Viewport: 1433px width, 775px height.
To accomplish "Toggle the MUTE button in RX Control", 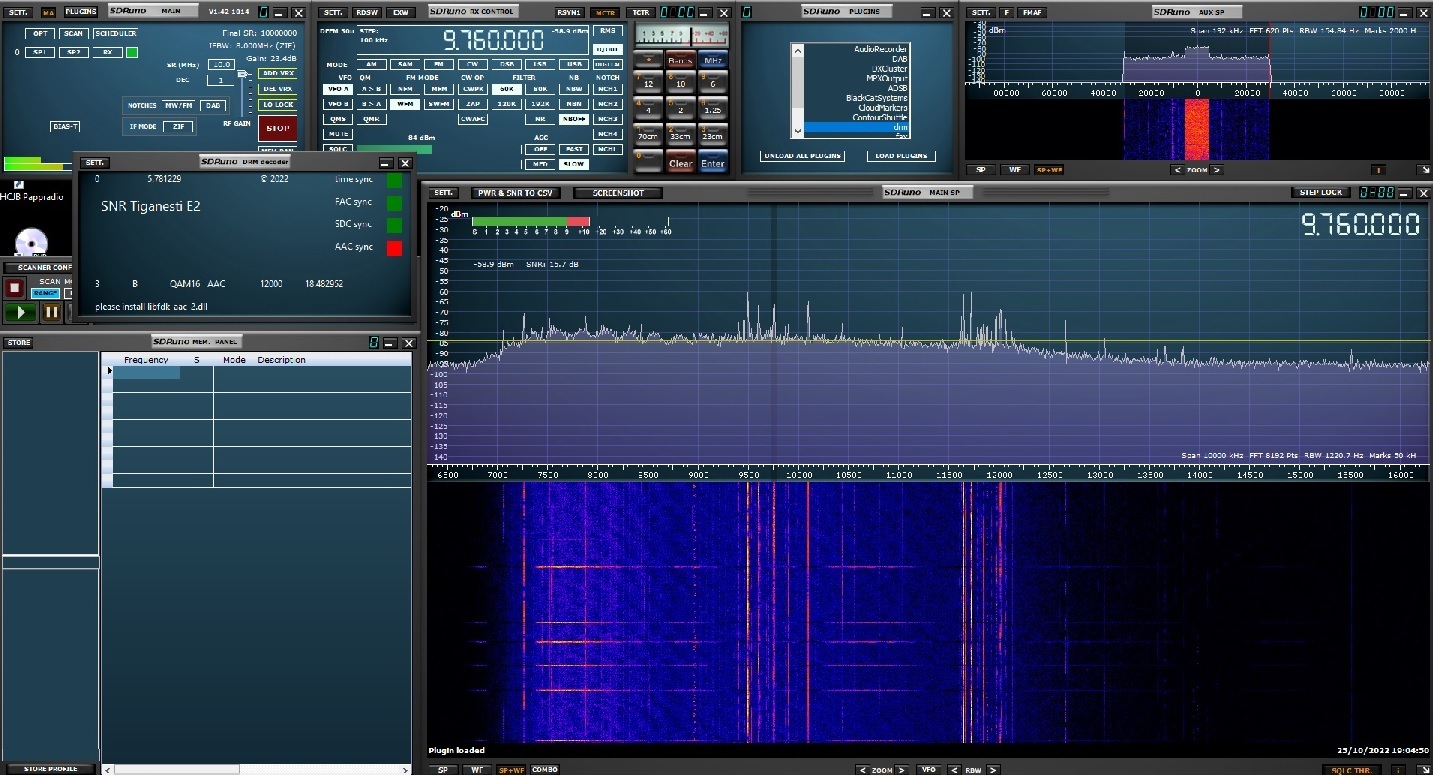I will (x=339, y=134).
